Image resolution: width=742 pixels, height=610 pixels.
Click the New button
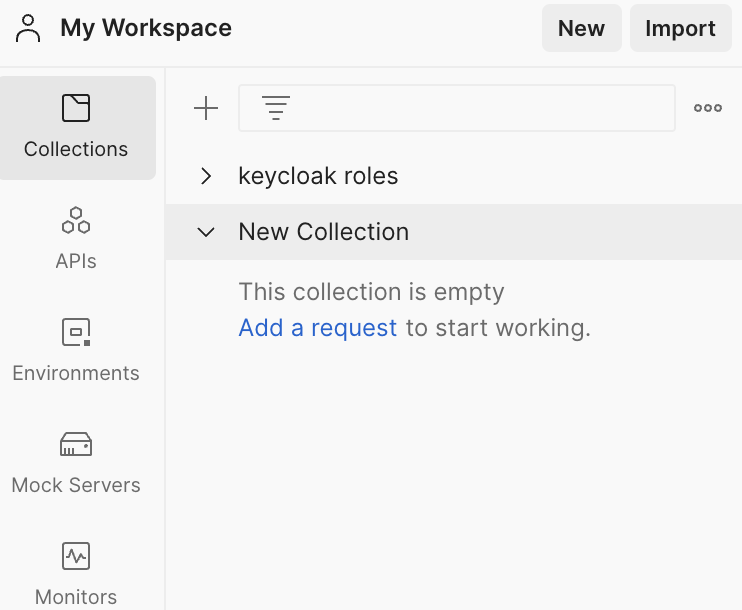coord(582,28)
